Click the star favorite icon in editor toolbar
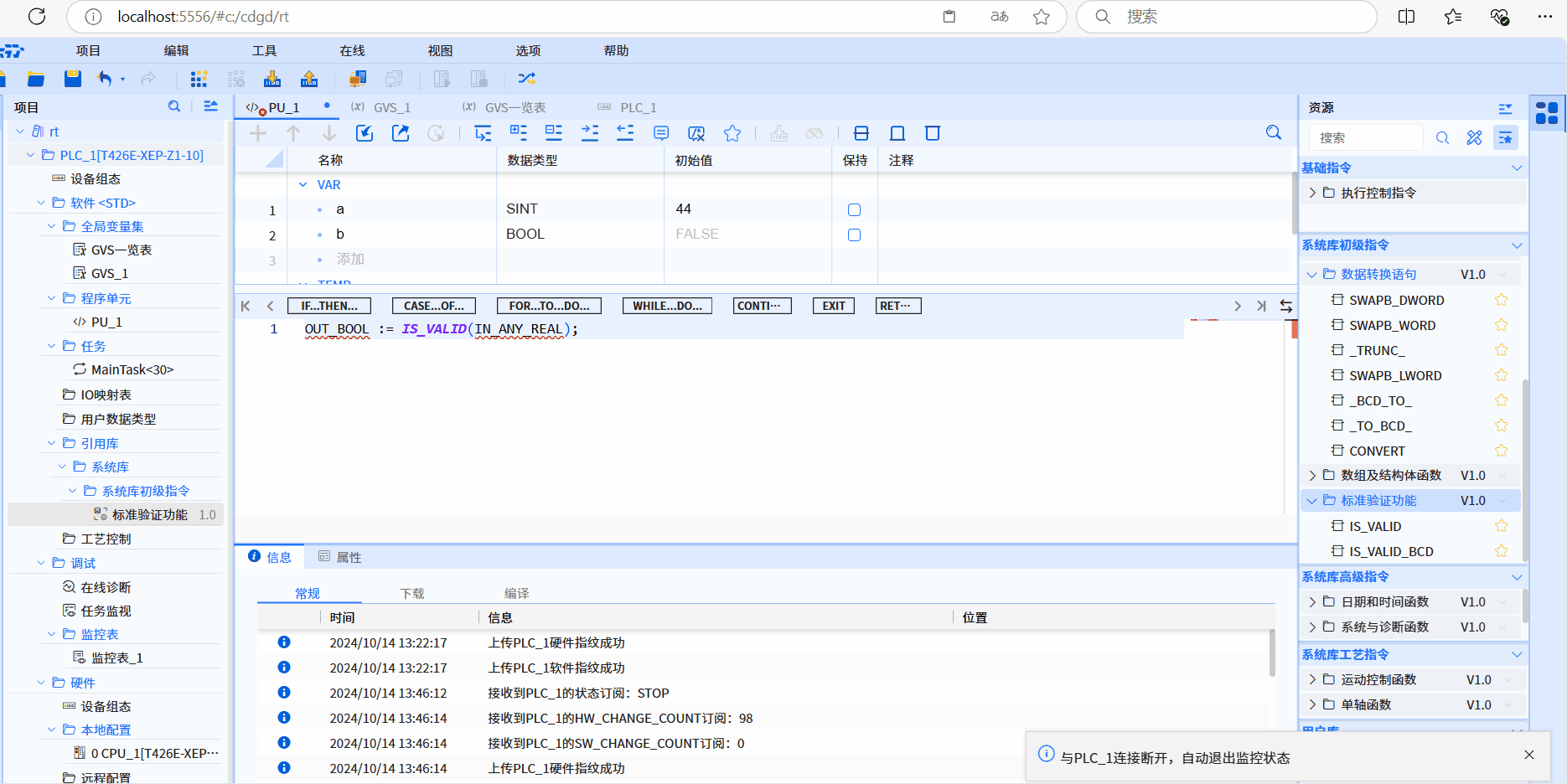1567x784 pixels. pyautogui.click(x=732, y=133)
